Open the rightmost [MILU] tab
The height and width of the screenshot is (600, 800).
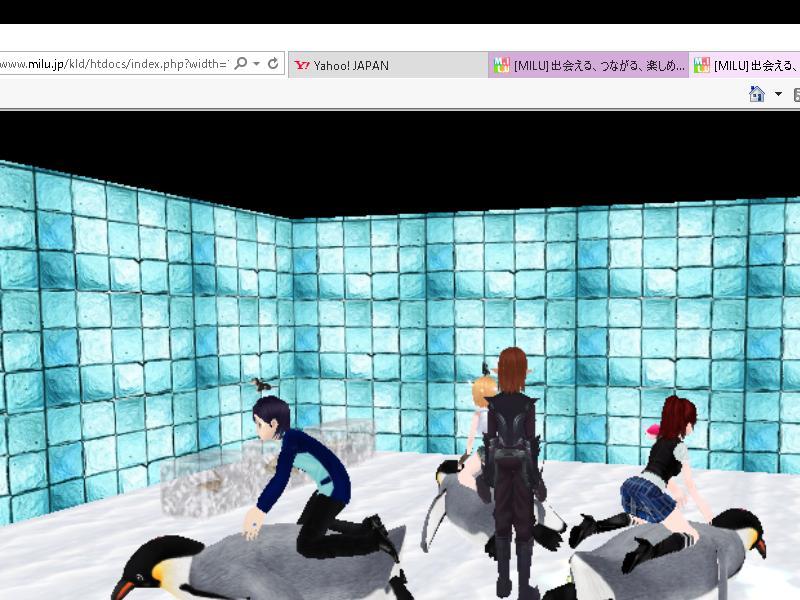click(x=750, y=65)
